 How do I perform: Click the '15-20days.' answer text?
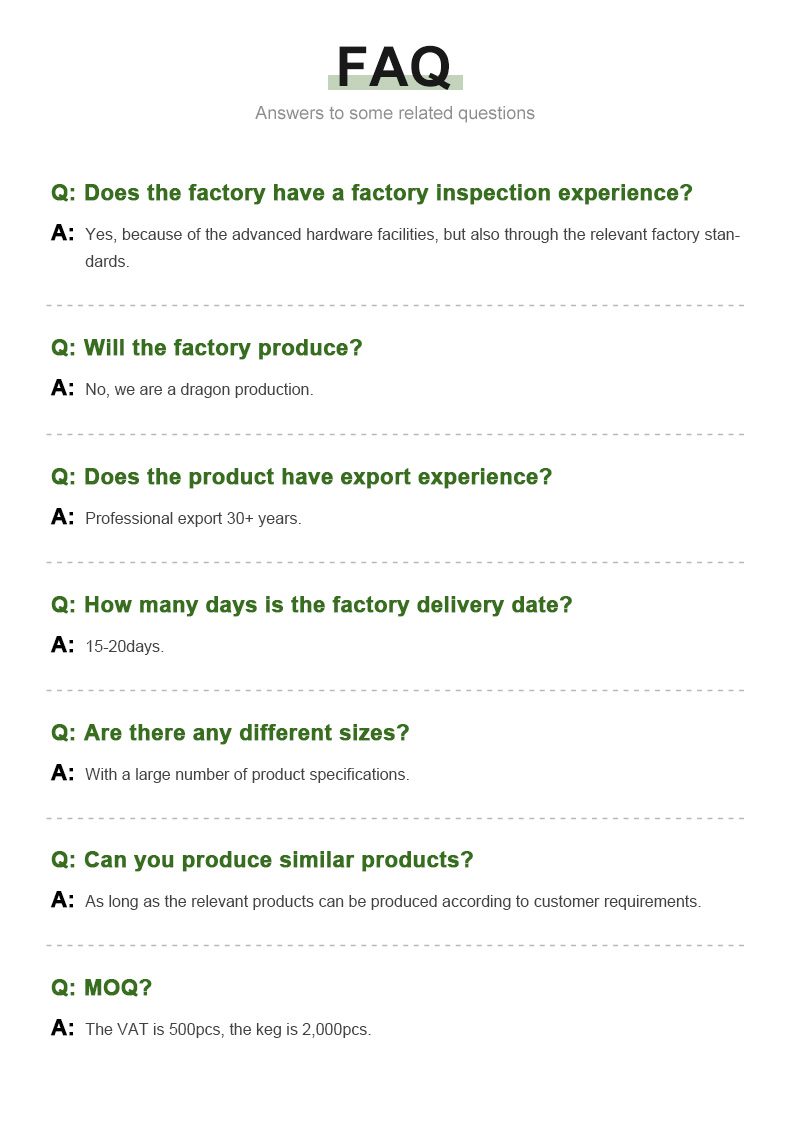[x=124, y=646]
